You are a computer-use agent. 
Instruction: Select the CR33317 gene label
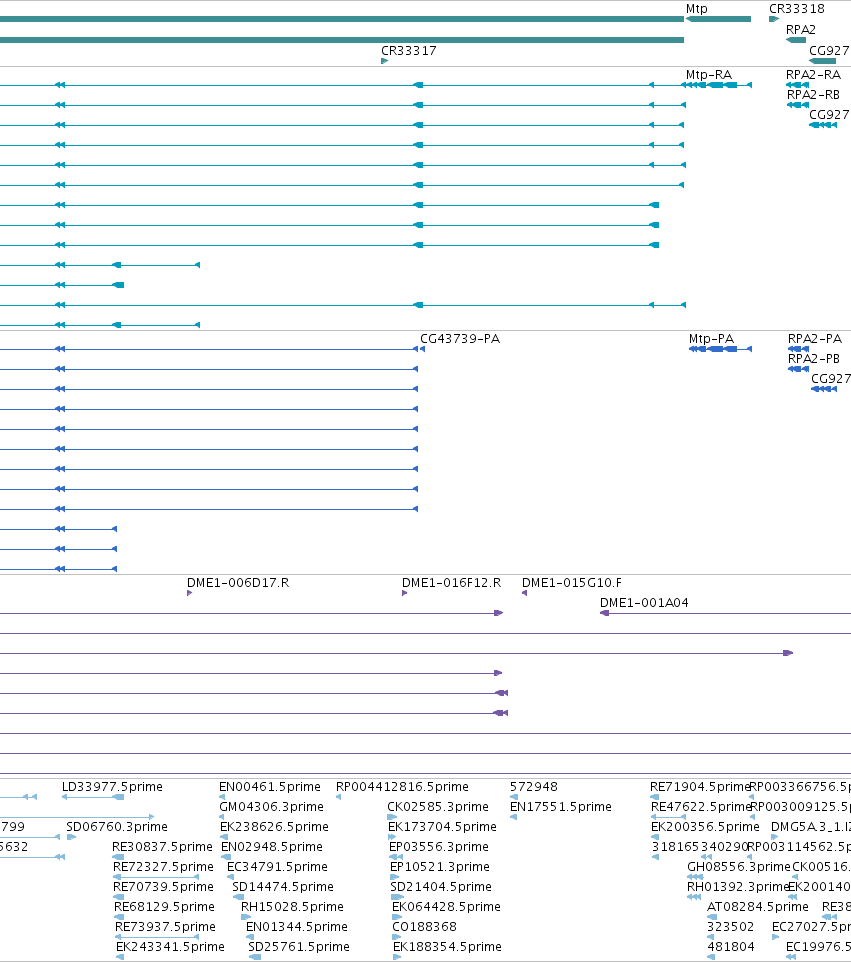[x=409, y=50]
